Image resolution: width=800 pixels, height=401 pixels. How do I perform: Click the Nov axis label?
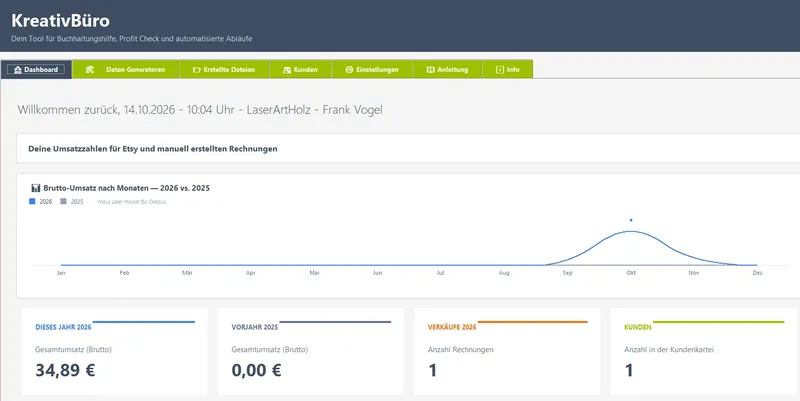pyautogui.click(x=694, y=273)
